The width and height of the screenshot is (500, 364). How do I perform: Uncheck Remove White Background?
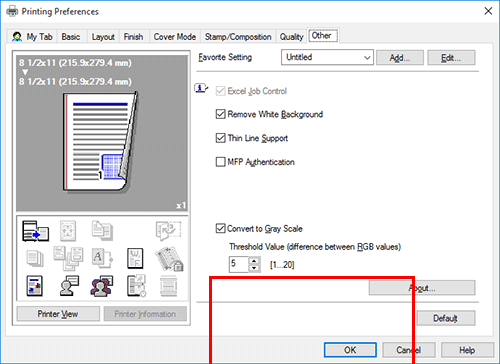click(220, 114)
